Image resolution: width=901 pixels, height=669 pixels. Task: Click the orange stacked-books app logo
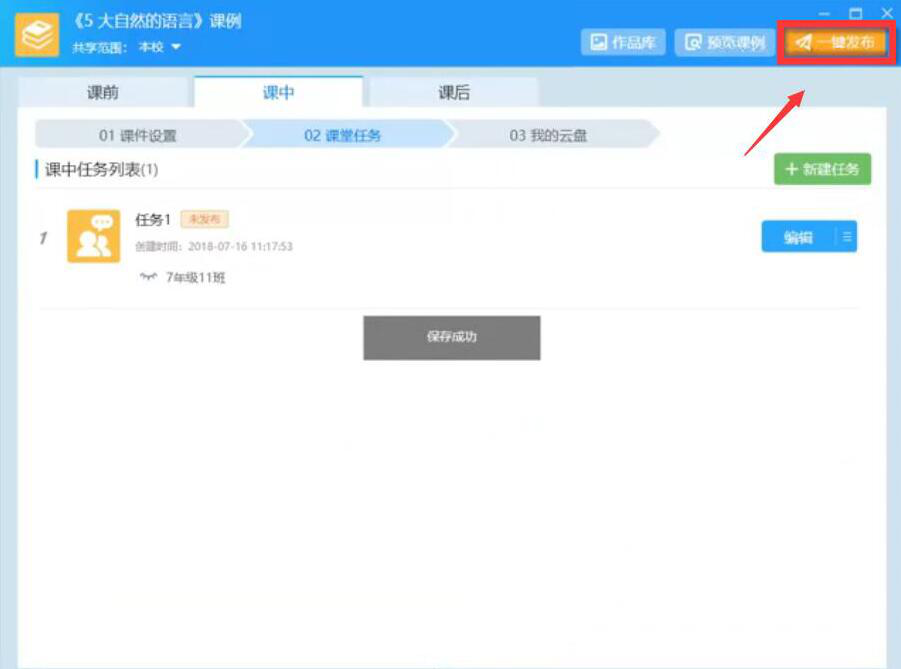pyautogui.click(x=37, y=34)
